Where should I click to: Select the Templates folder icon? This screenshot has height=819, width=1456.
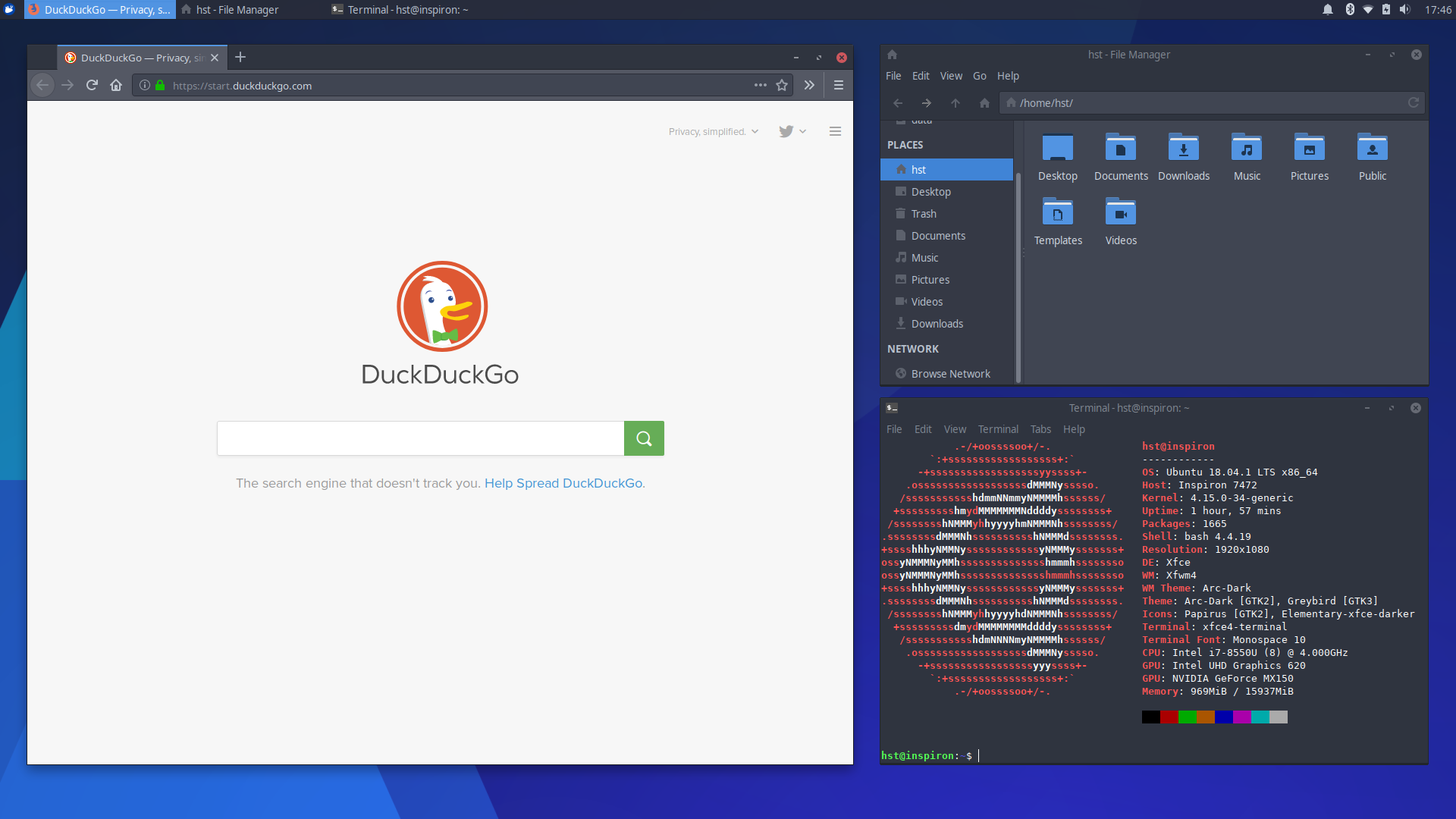(x=1057, y=213)
